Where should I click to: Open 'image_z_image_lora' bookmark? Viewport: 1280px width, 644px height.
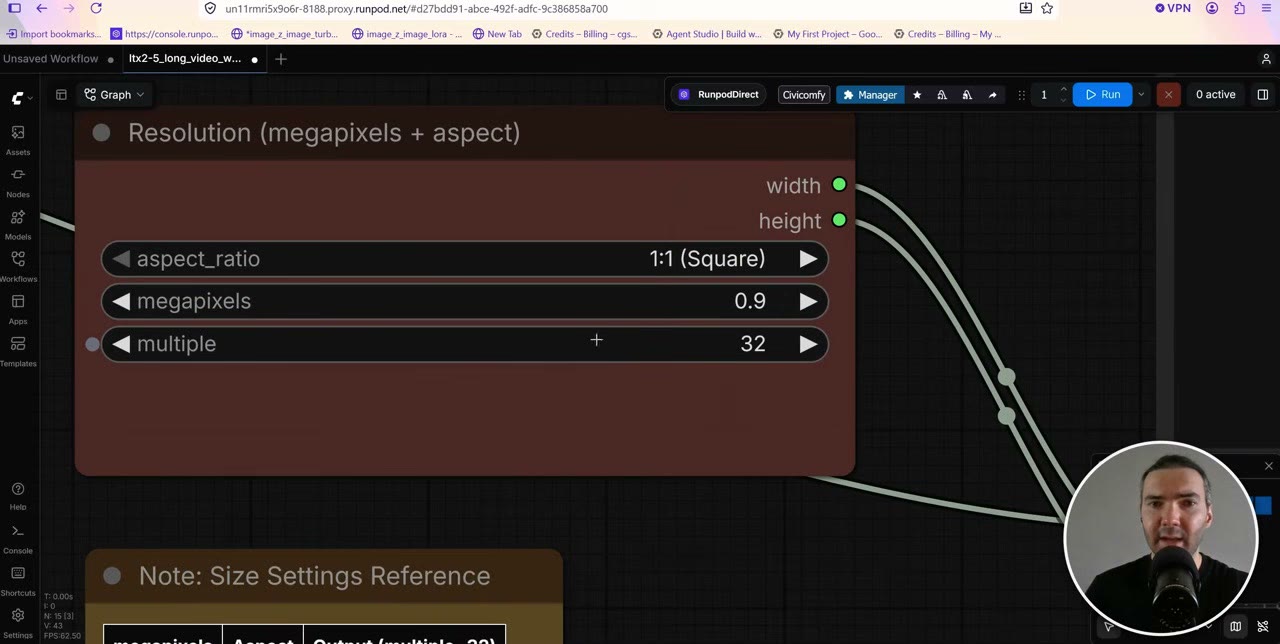pyautogui.click(x=407, y=34)
